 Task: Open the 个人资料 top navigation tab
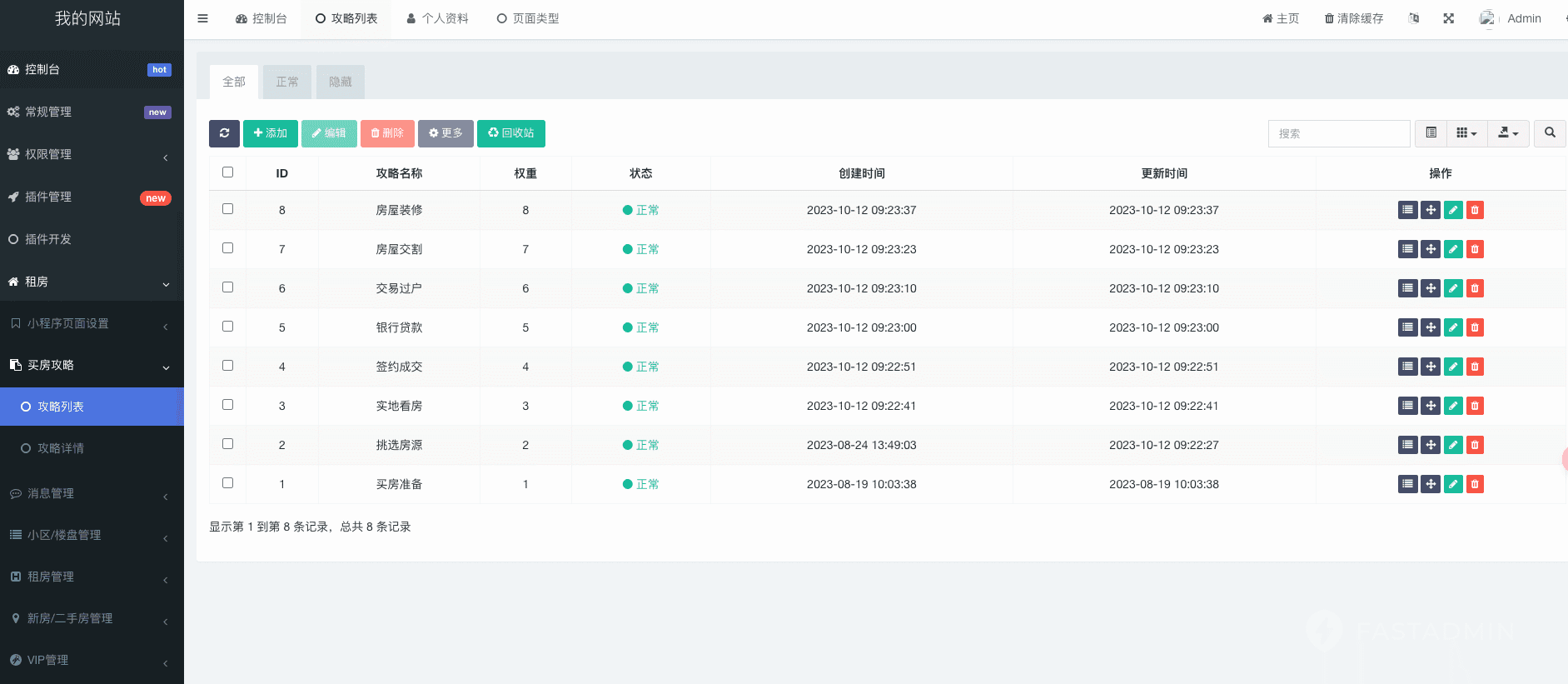click(437, 18)
